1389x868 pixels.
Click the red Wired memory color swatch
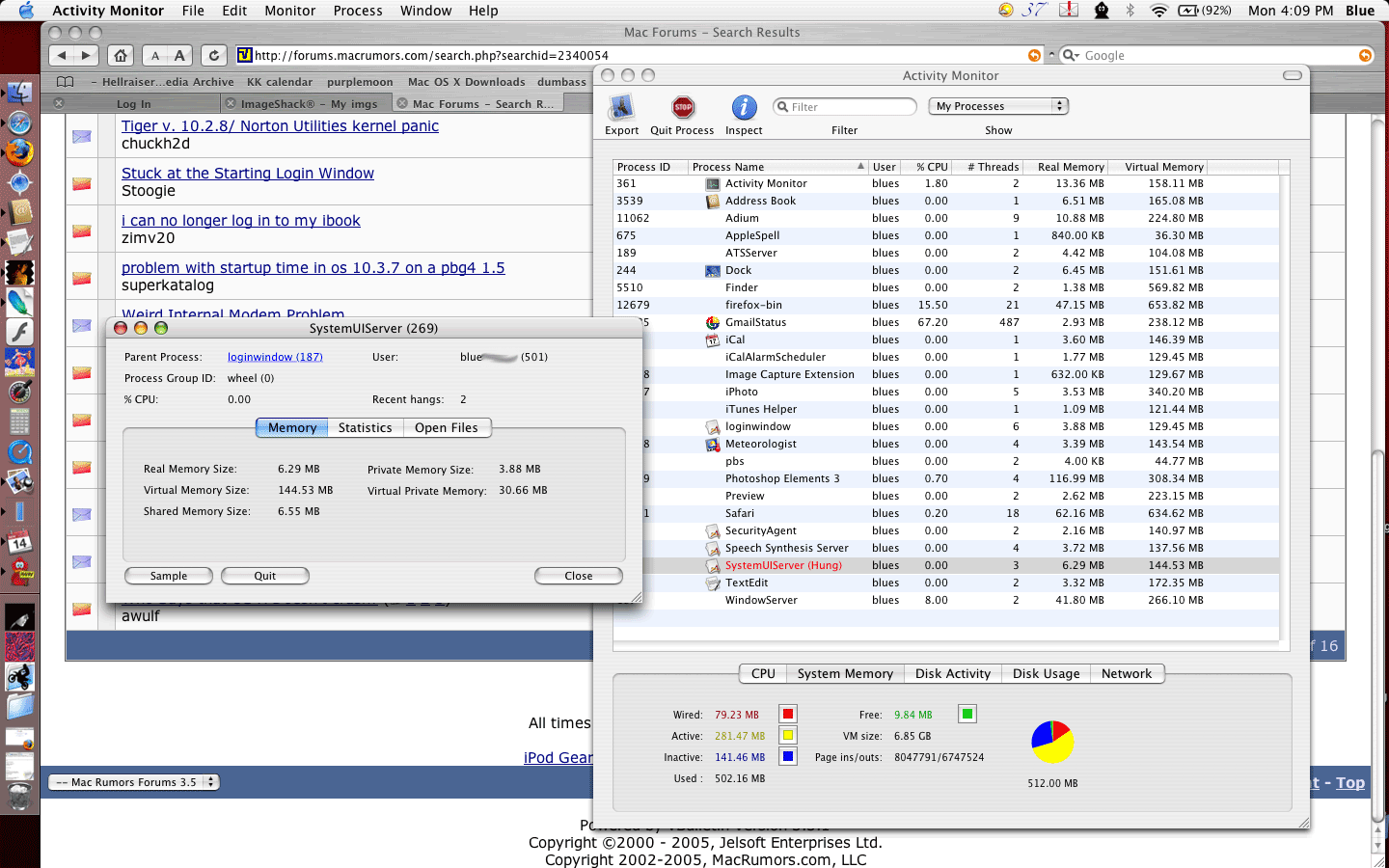pyautogui.click(x=788, y=714)
